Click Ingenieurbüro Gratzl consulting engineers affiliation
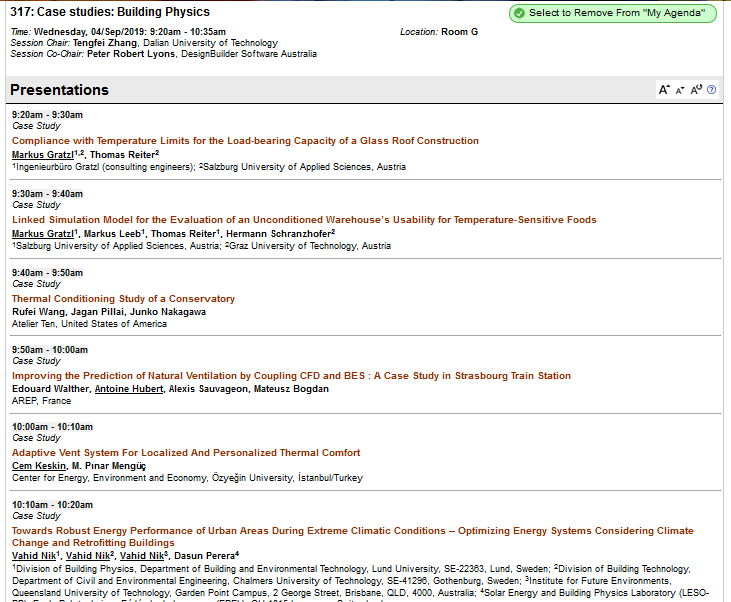Screen dimensions: 731x602 coord(103,167)
